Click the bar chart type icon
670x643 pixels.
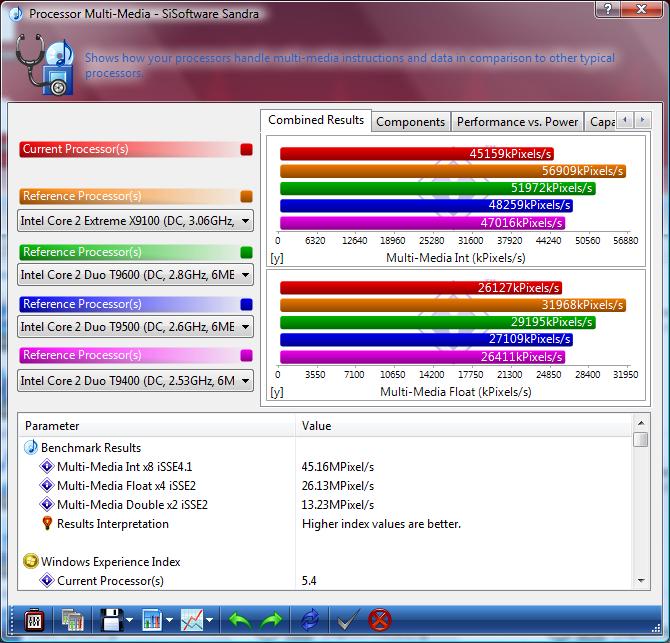coord(152,620)
